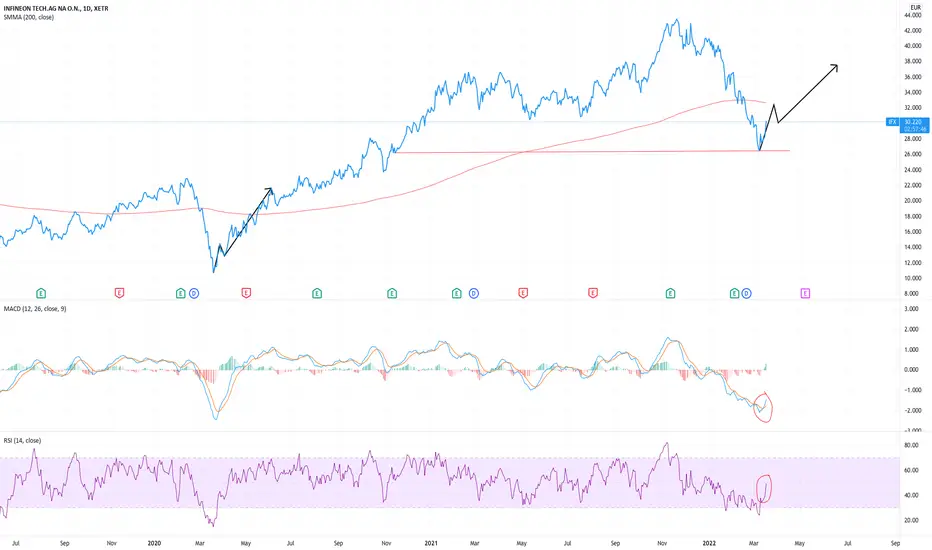This screenshot has height=550, width=932.
Task: Open the blue dividend marker from early 2022
Action: tap(747, 293)
